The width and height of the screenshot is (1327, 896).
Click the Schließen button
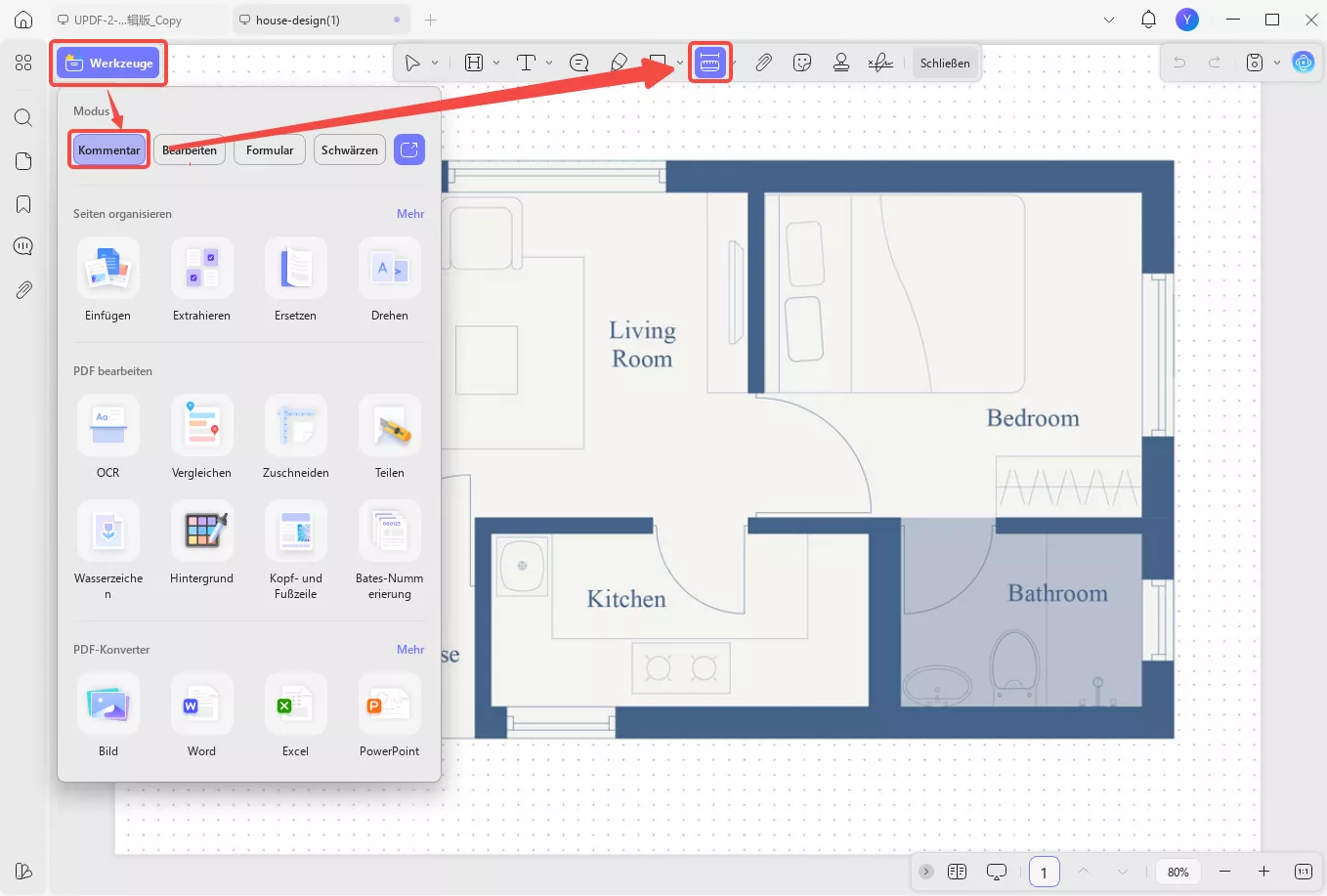[945, 64]
